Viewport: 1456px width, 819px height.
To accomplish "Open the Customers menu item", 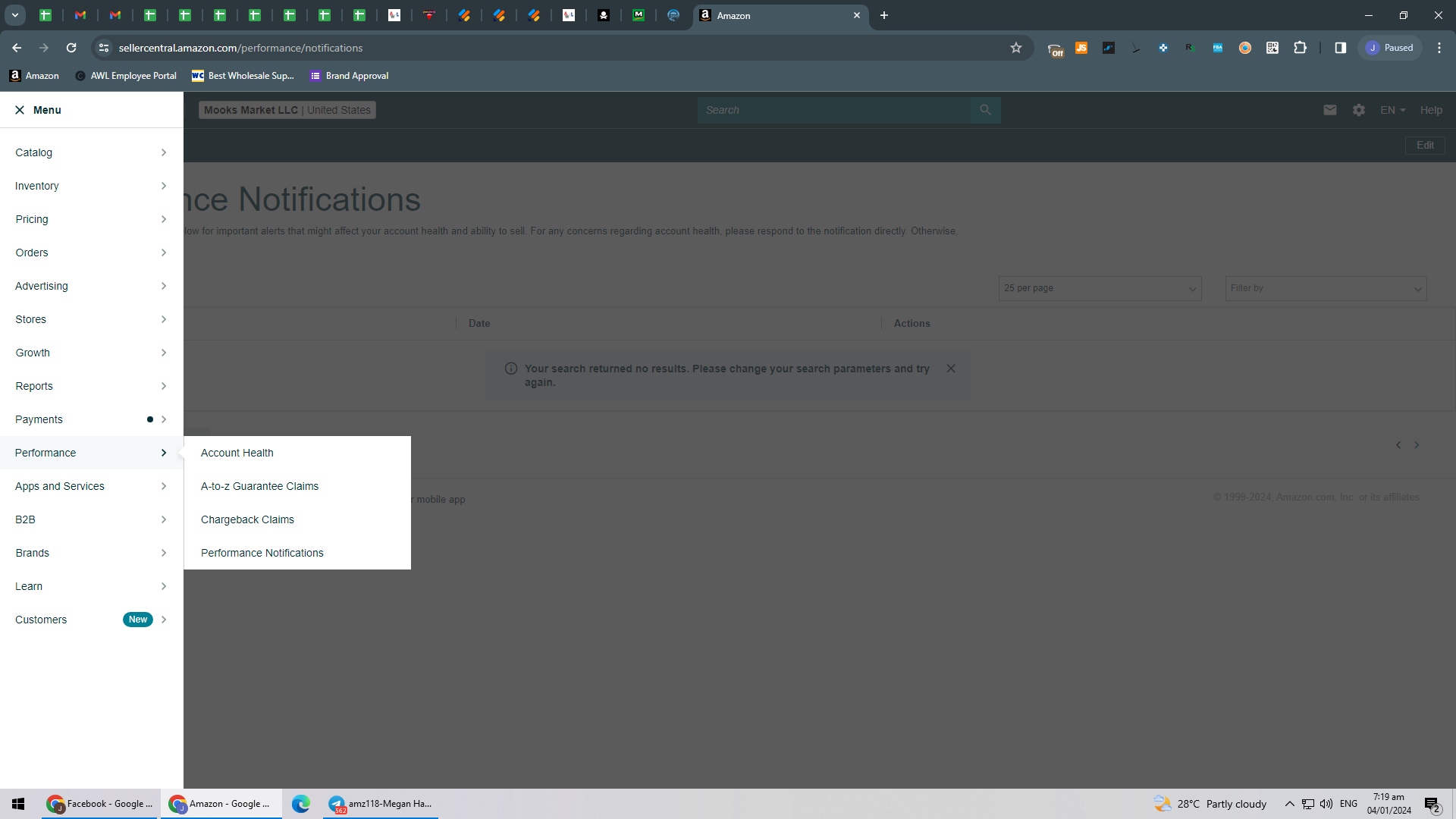I will [x=92, y=620].
